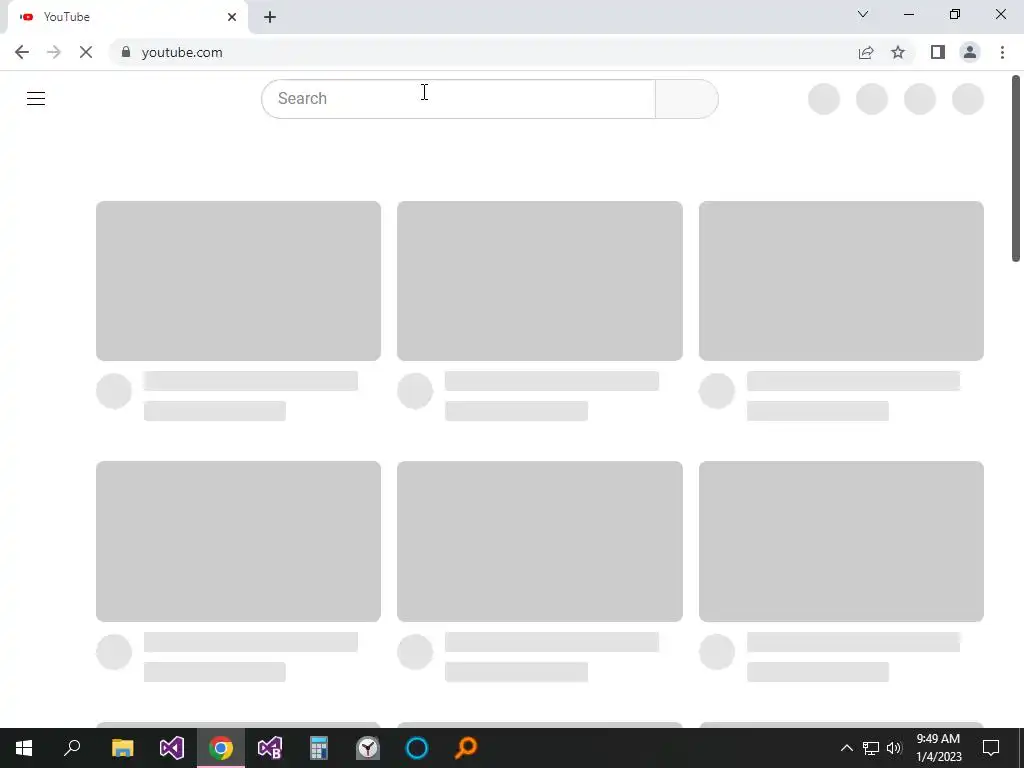
Task: Open the clock app taskbar icon
Action: click(x=368, y=748)
